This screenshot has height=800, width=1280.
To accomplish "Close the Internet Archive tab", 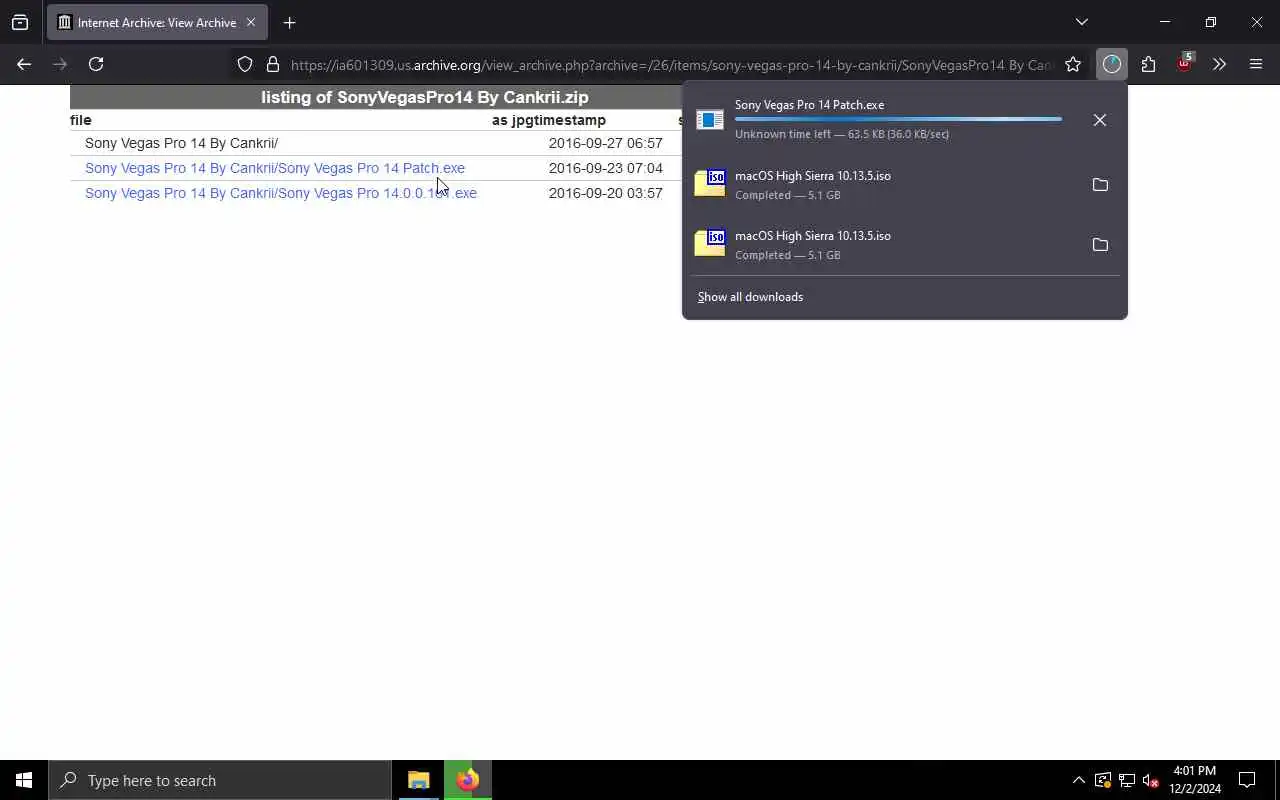I will point(251,22).
